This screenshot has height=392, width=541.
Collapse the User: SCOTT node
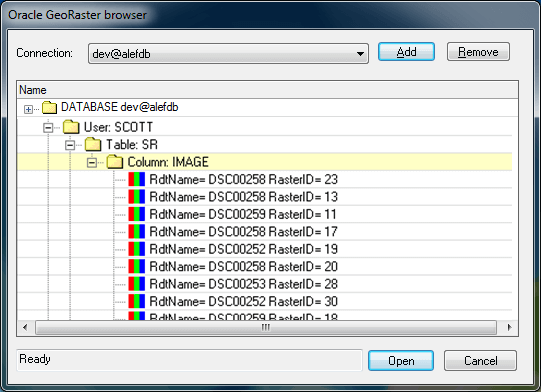tap(48, 128)
